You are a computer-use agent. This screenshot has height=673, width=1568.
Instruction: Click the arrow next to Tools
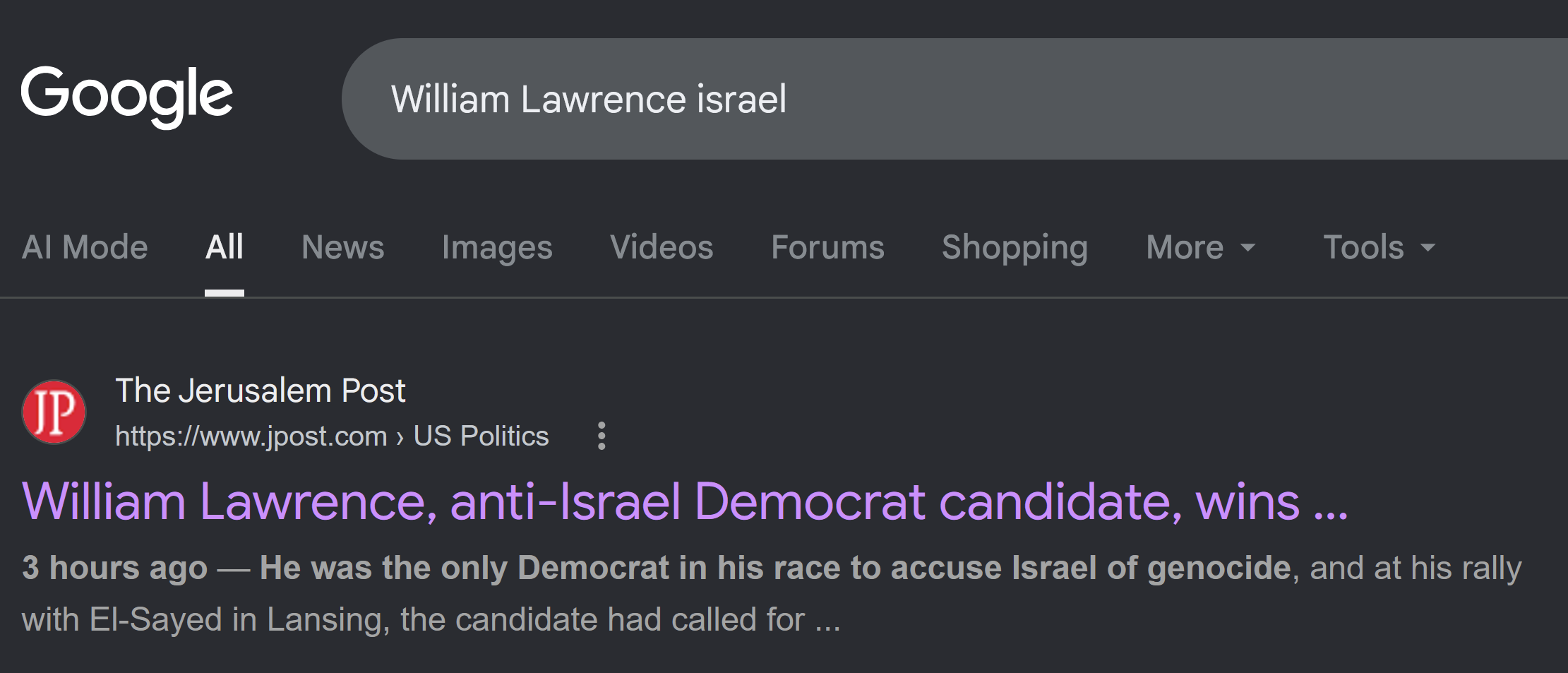tap(1428, 248)
